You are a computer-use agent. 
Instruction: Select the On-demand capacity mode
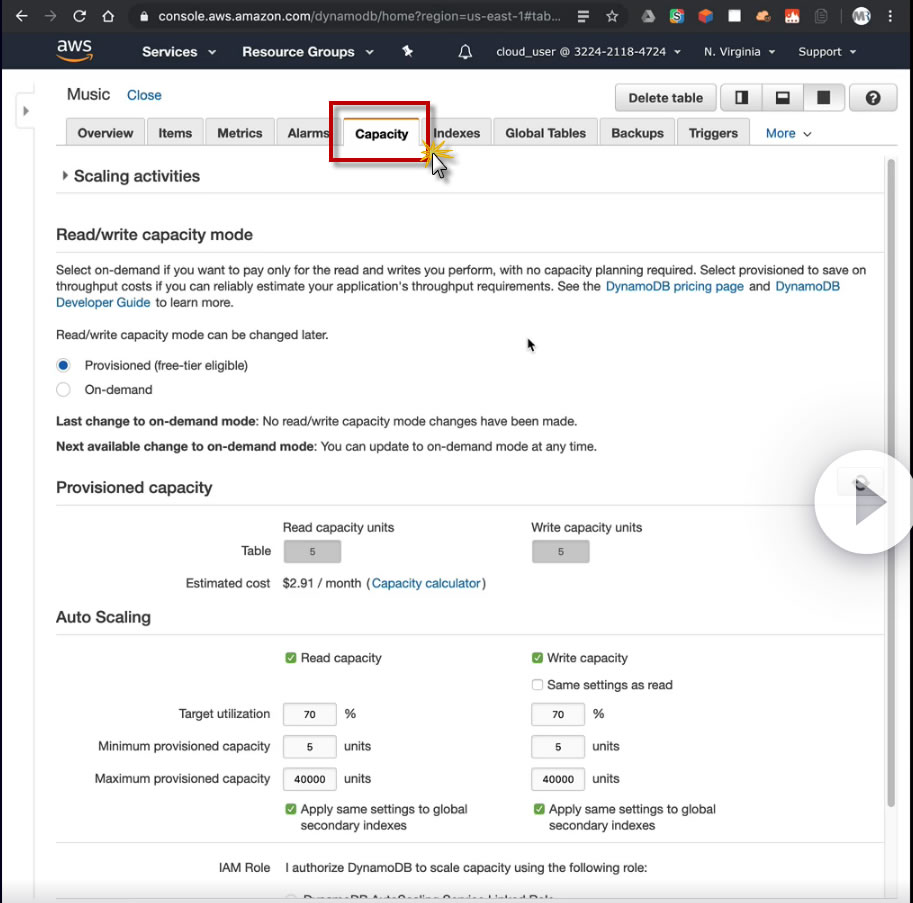coord(64,390)
